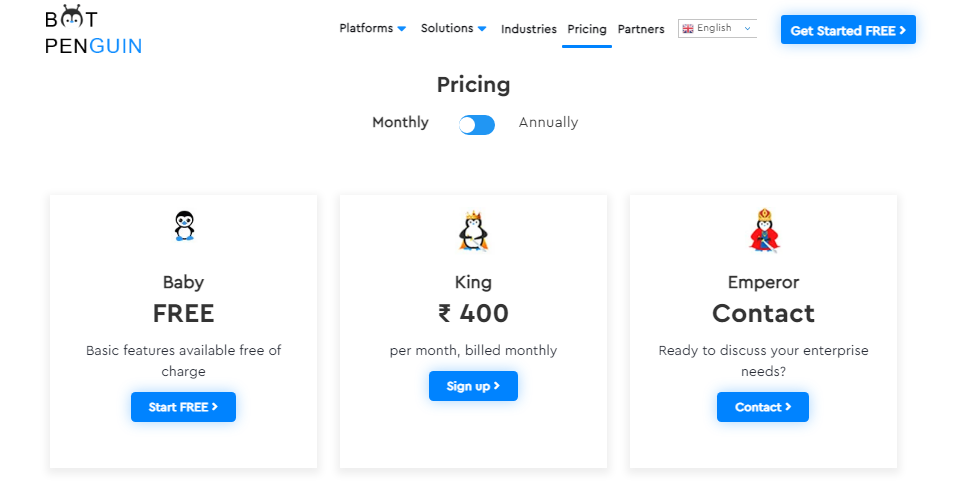Open the Partners nav link
Screen dimensions: 971x488
pyautogui.click(x=641, y=30)
